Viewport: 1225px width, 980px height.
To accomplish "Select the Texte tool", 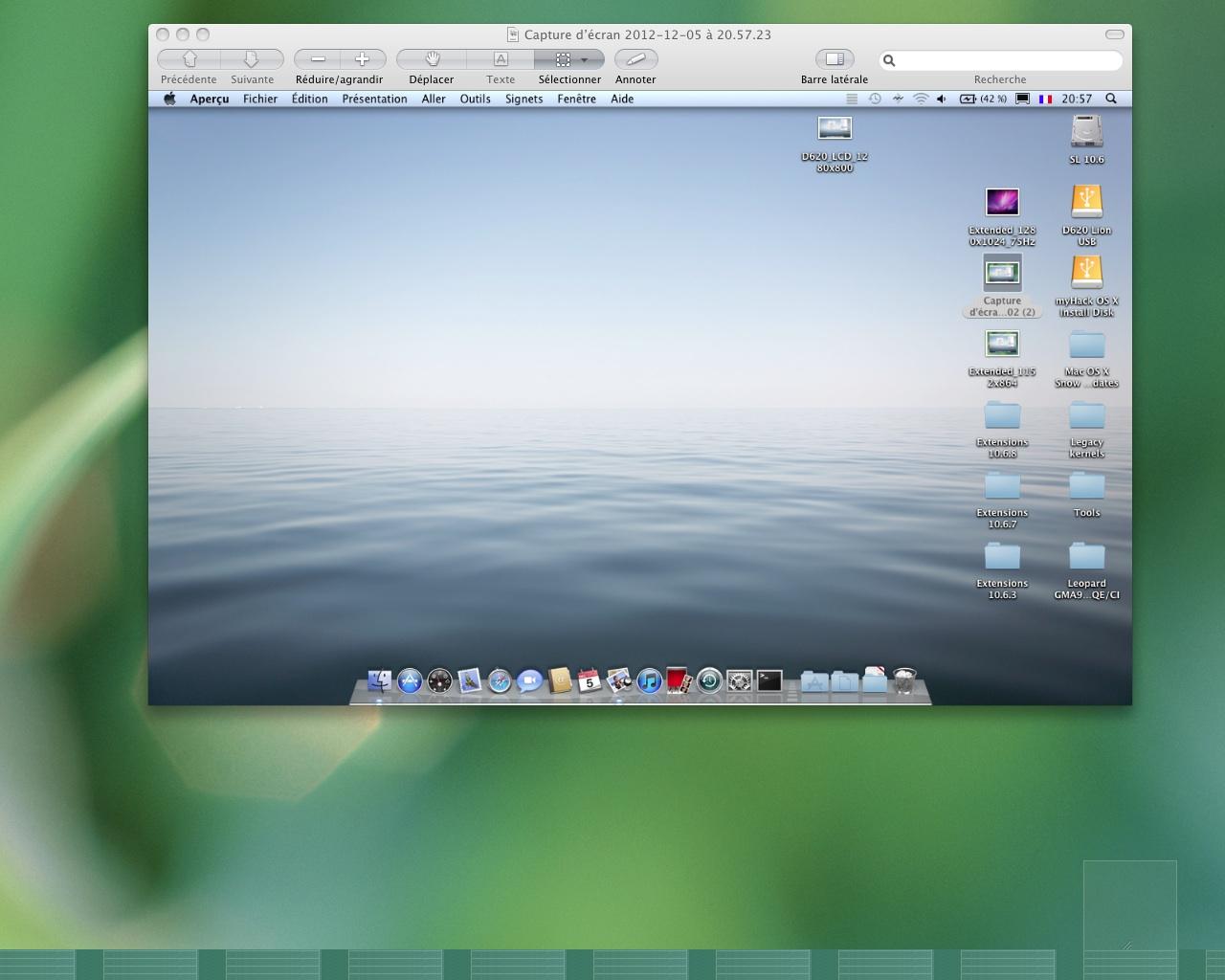I will pos(501,59).
